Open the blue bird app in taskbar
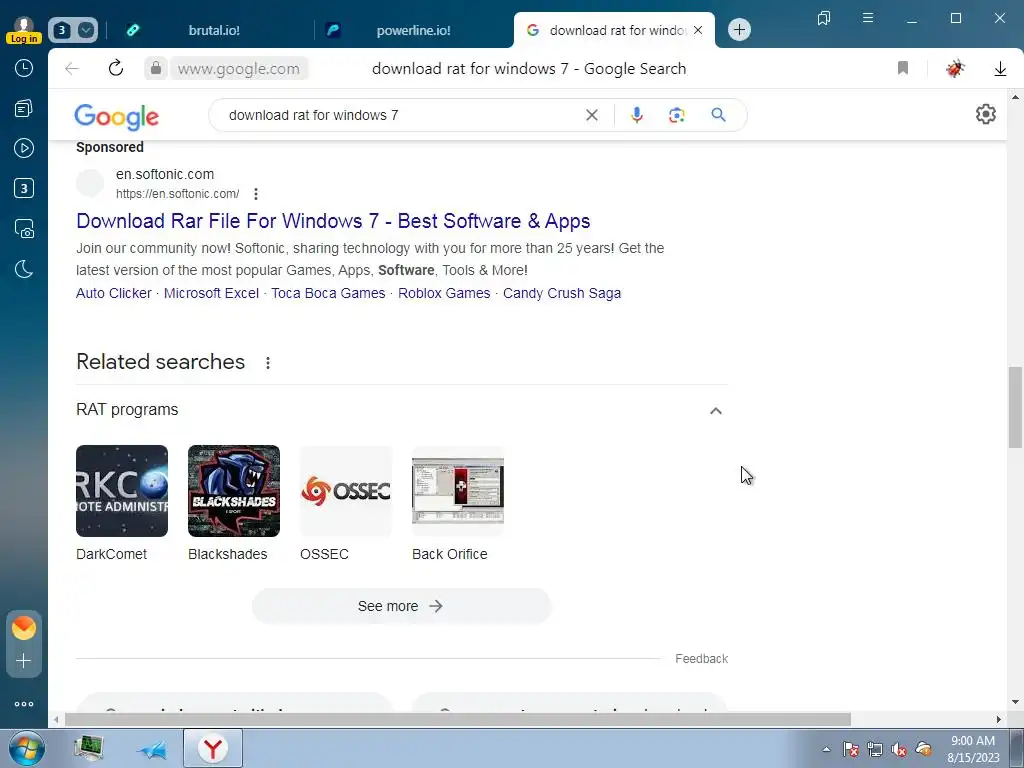This screenshot has height=768, width=1024. (152, 750)
